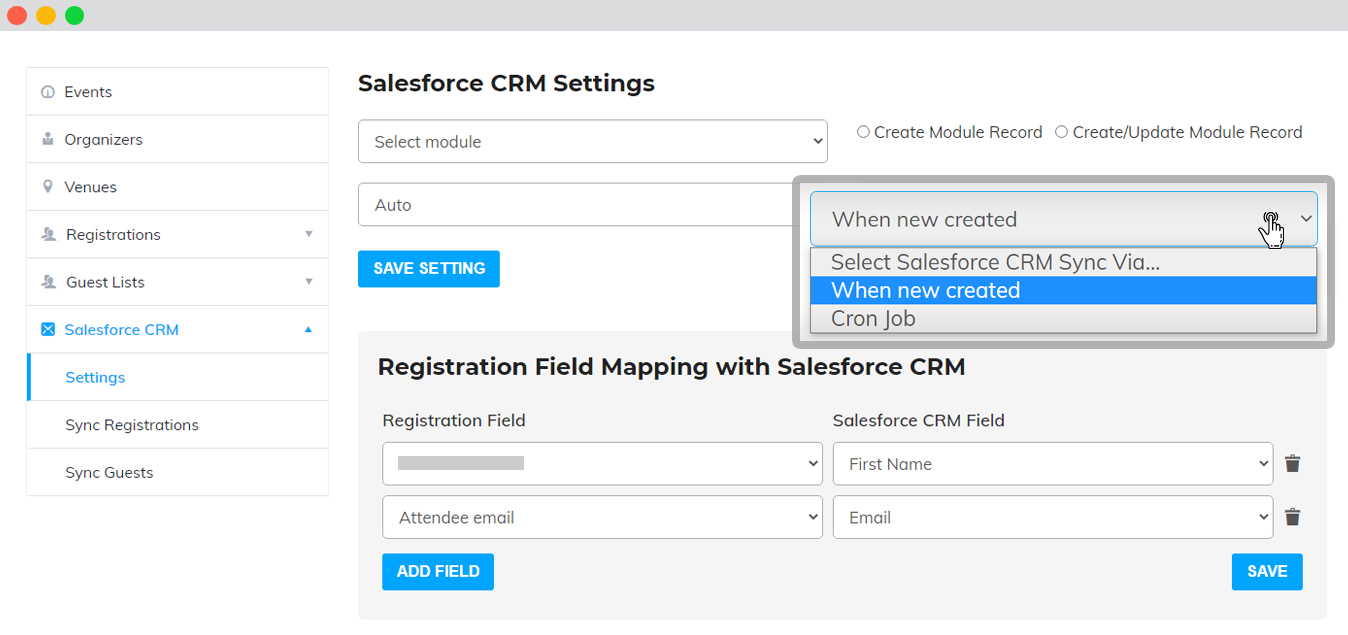Click the Events sidebar icon
The image size is (1348, 635).
coord(47,92)
